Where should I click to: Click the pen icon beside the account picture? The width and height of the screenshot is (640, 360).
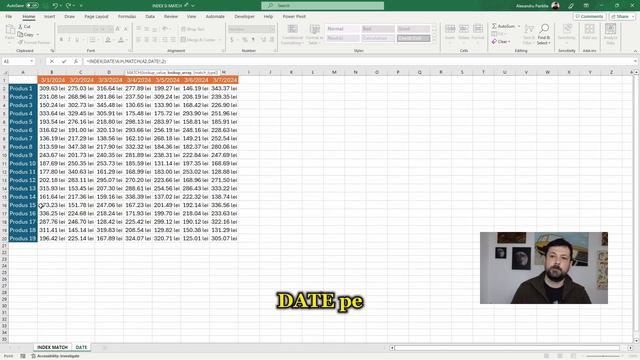click(571, 6)
